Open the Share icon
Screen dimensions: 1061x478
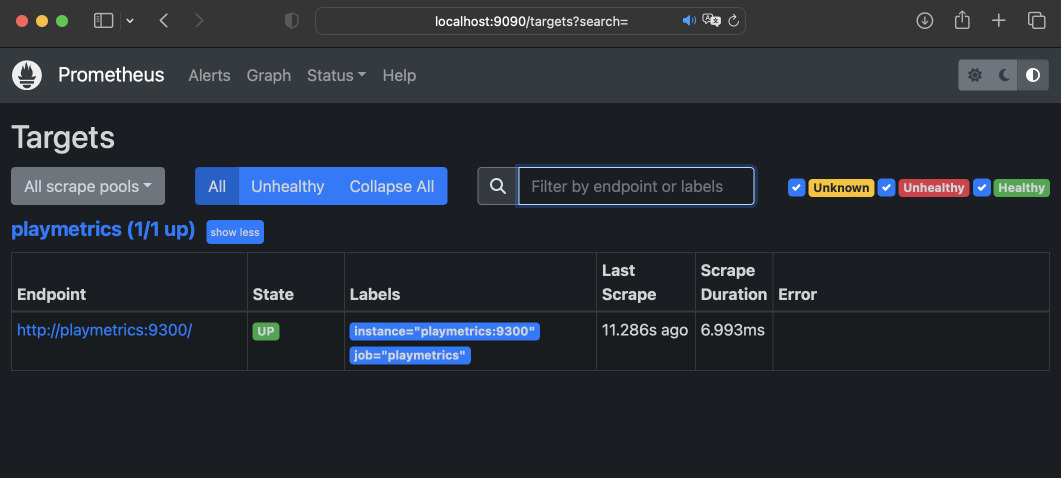click(x=962, y=20)
